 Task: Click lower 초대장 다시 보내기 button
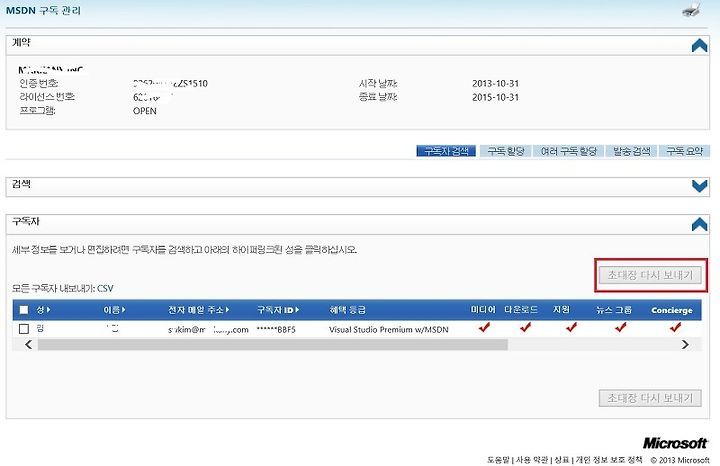pos(650,398)
